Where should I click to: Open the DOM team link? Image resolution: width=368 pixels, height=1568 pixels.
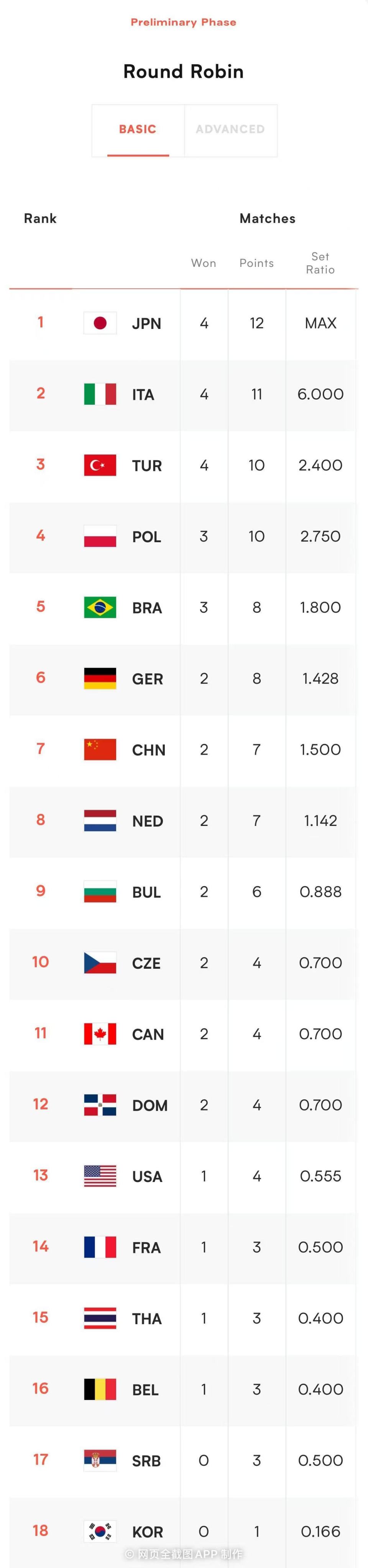[150, 1105]
